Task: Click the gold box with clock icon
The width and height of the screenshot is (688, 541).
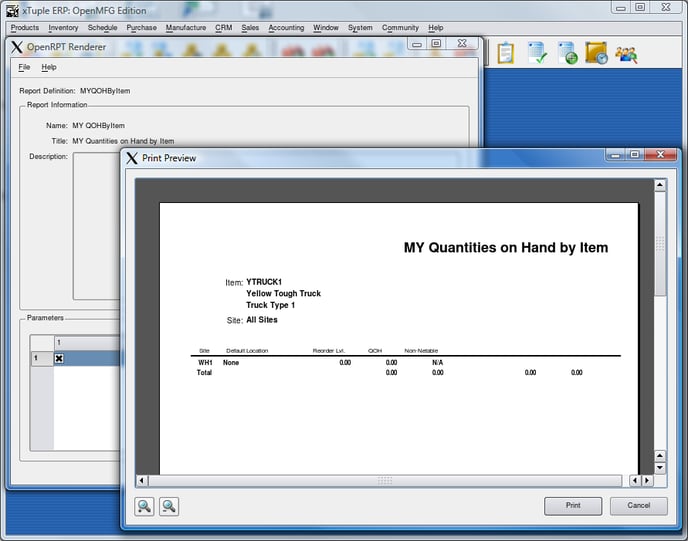Action: pyautogui.click(x=596, y=54)
